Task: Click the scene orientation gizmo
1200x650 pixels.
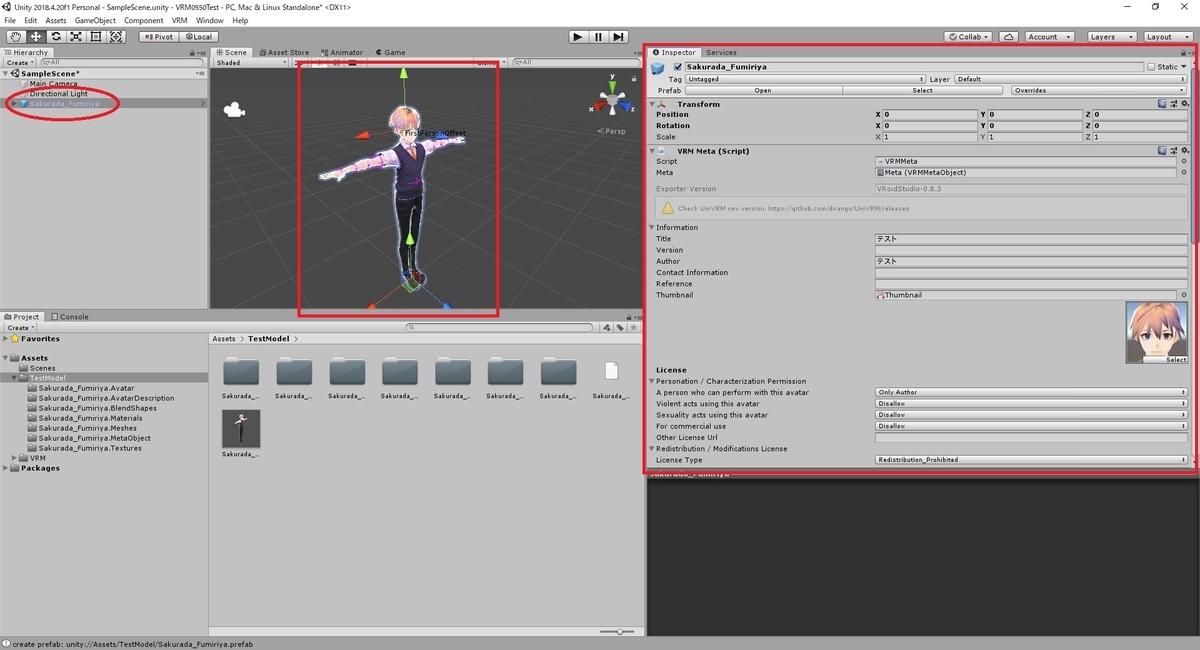Action: (x=611, y=100)
